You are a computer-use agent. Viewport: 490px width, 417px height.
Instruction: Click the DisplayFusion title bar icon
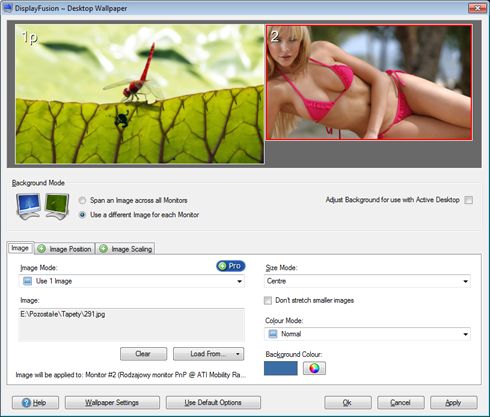tap(7, 8)
